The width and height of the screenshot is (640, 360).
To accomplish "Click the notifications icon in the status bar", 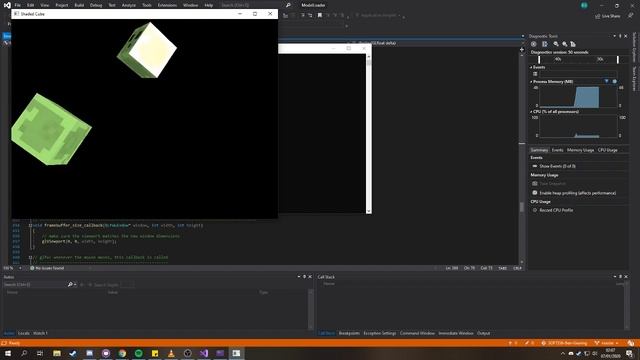I will 631,343.
